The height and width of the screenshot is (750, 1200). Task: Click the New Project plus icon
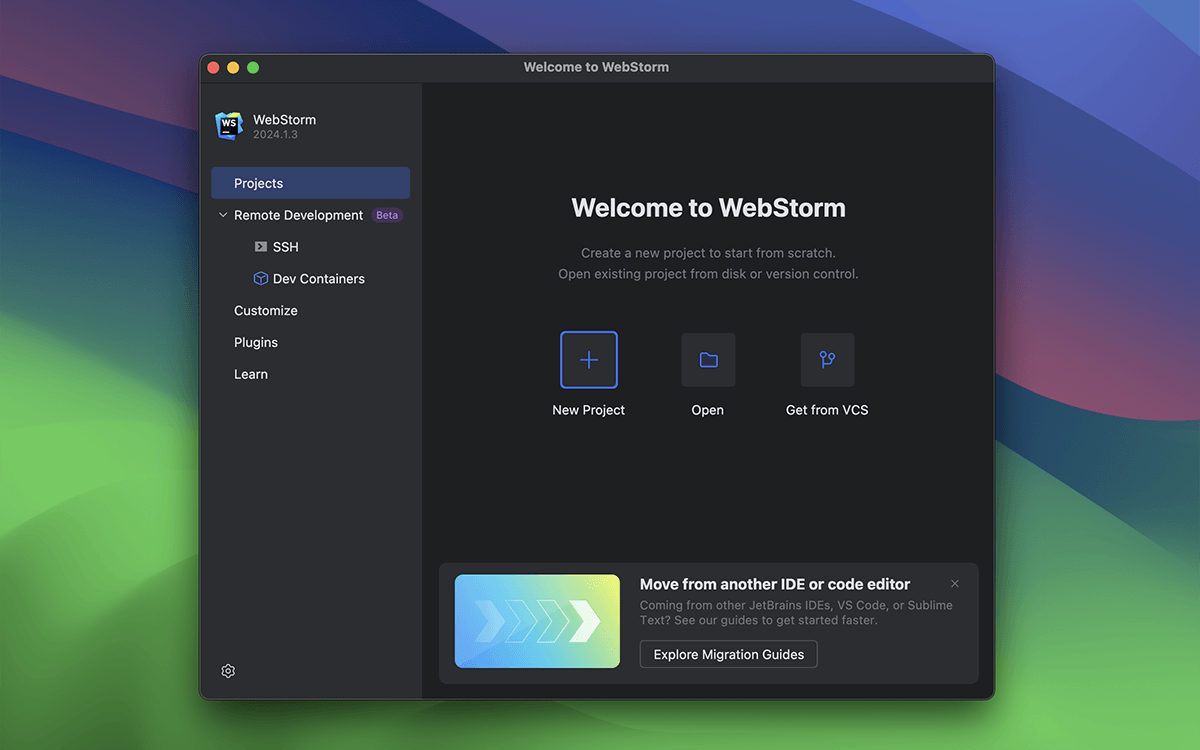[589, 360]
